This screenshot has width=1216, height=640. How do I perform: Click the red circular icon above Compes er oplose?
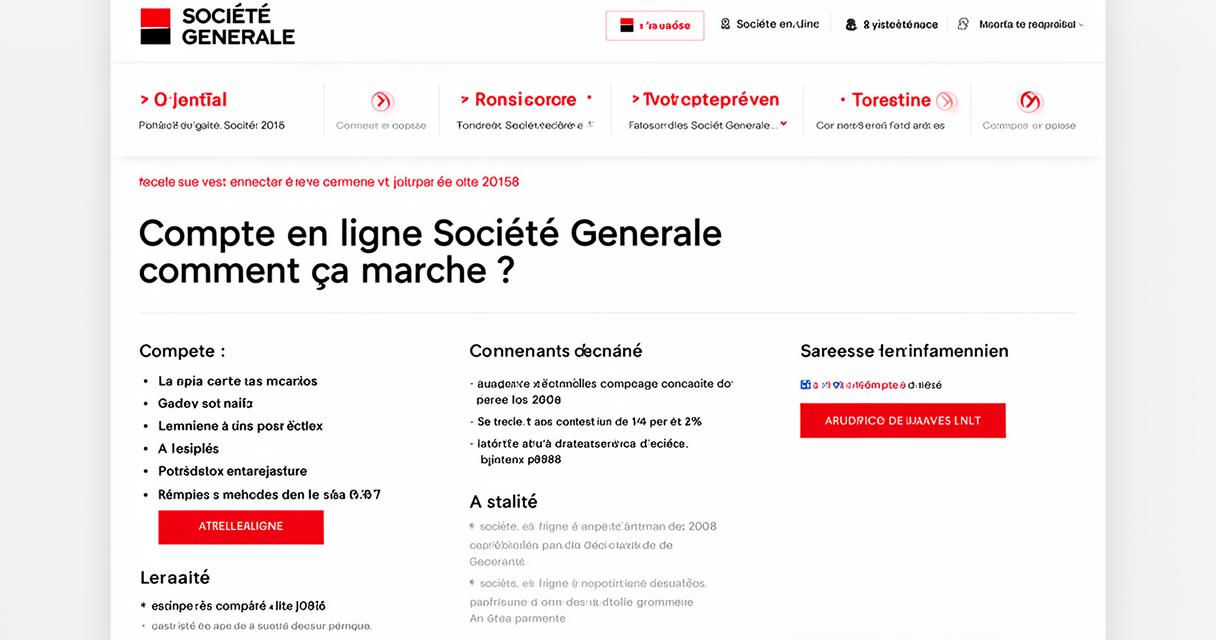(x=1029, y=101)
